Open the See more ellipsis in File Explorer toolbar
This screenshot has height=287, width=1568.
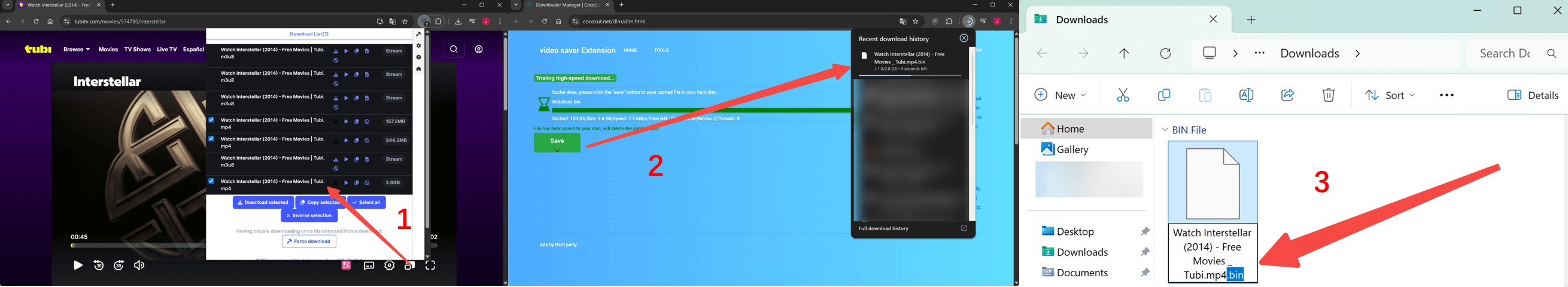[x=1447, y=96]
